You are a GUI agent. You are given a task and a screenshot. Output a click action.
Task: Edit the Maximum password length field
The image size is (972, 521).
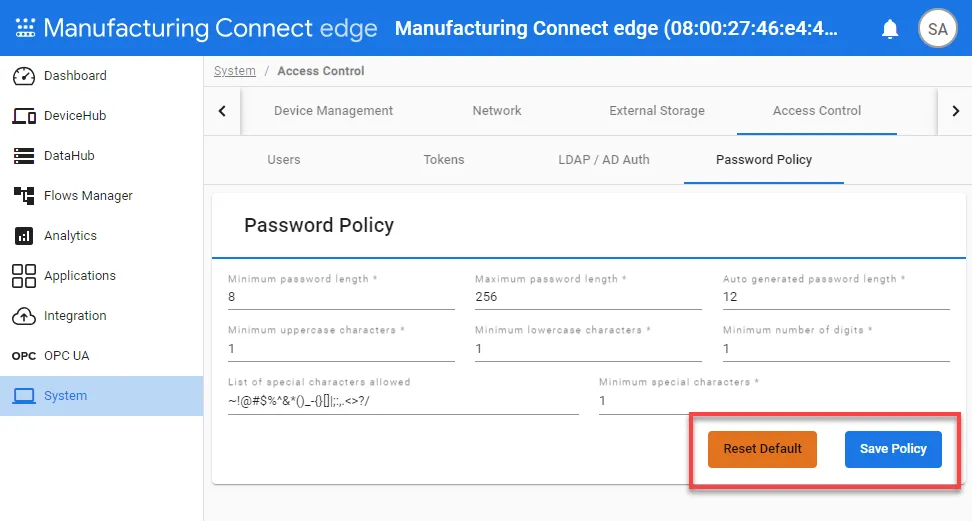pyautogui.click(x=588, y=297)
